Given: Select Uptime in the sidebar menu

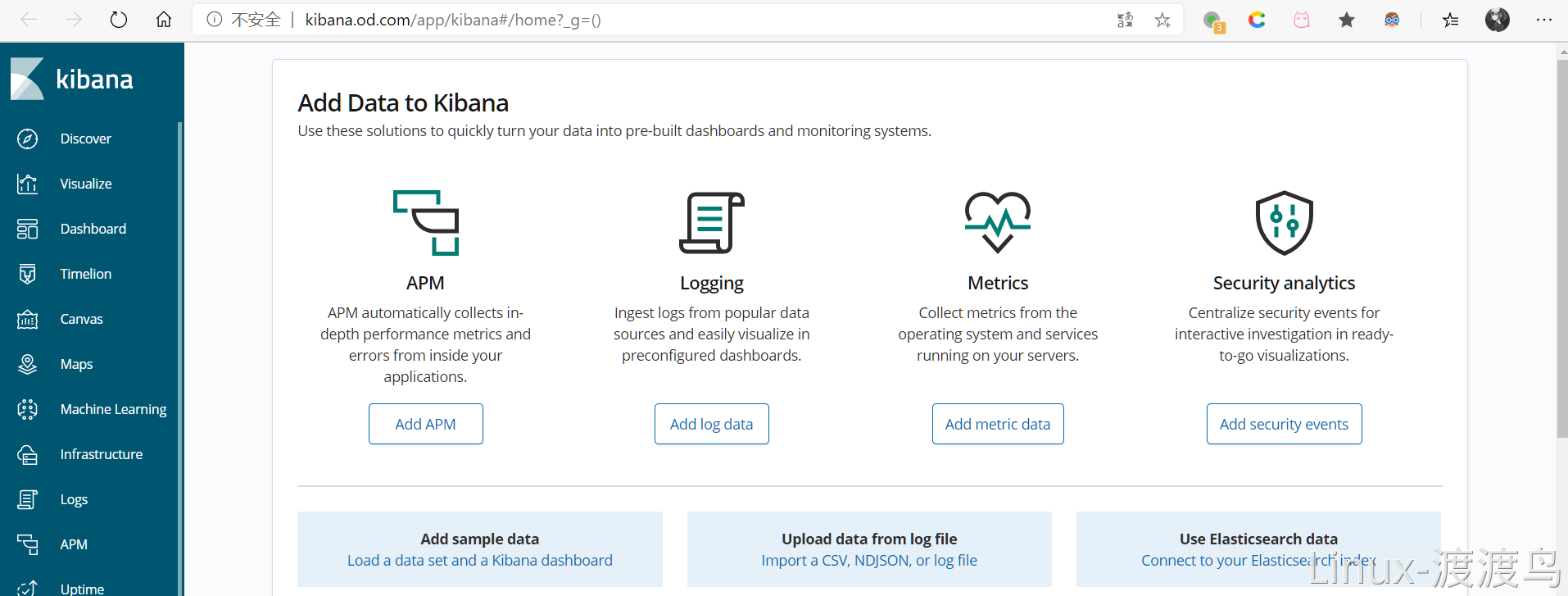Looking at the screenshot, I should pyautogui.click(x=83, y=589).
